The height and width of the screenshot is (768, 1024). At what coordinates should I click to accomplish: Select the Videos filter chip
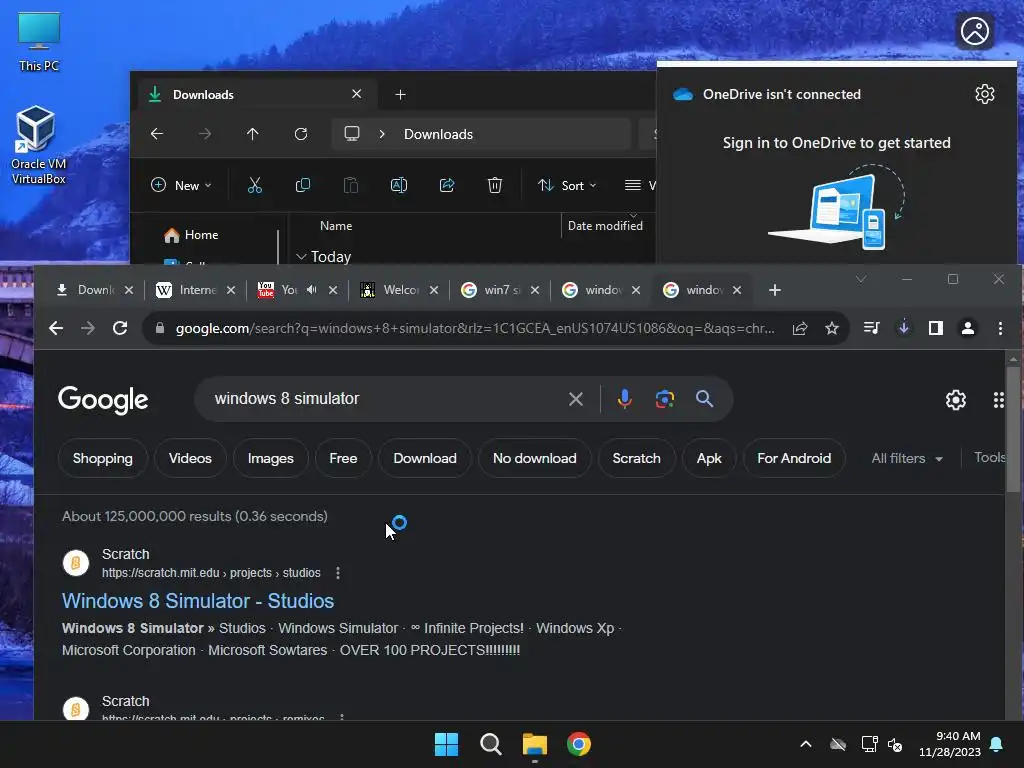190,458
